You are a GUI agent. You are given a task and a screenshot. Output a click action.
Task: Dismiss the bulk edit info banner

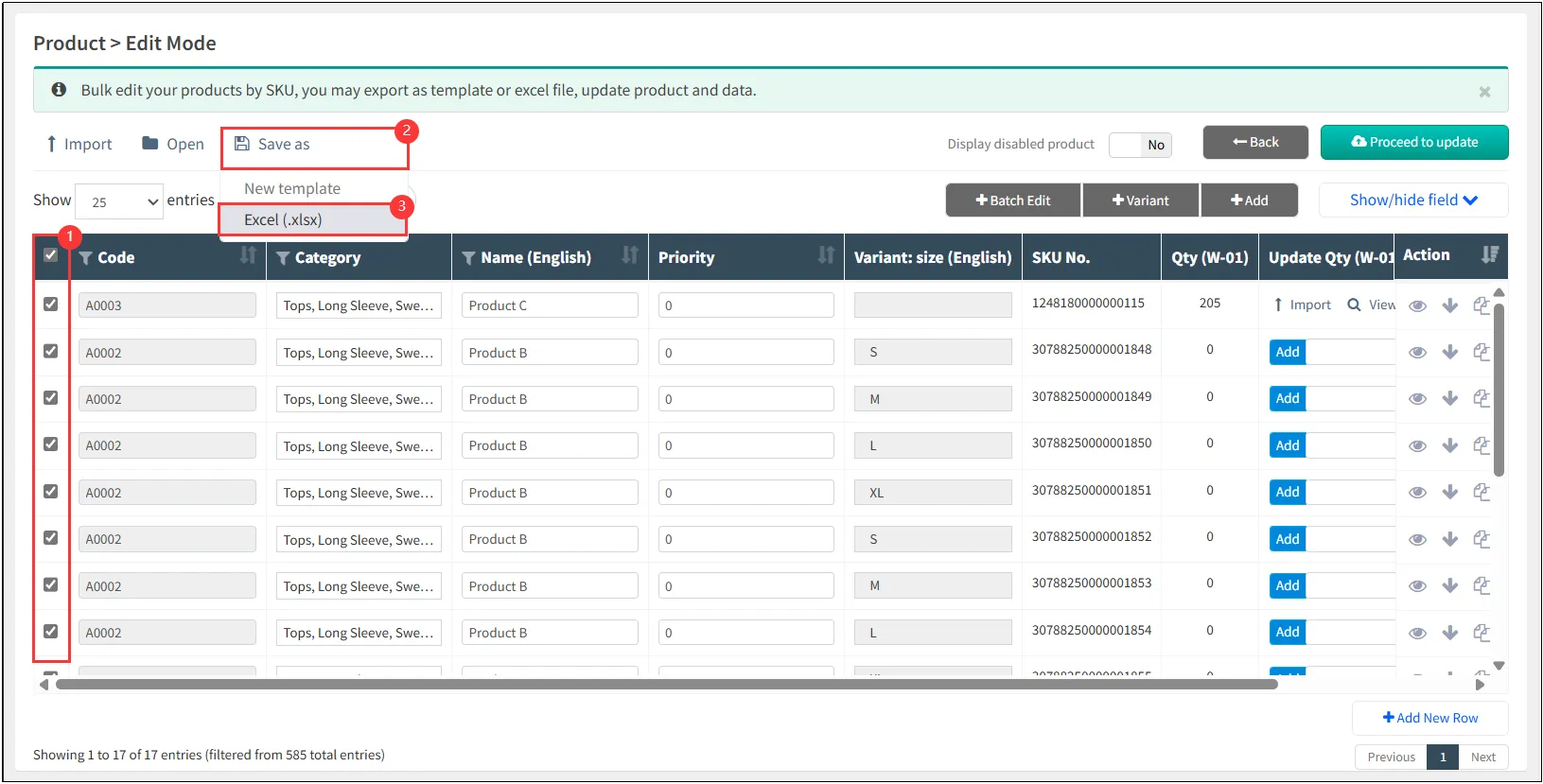(1484, 92)
